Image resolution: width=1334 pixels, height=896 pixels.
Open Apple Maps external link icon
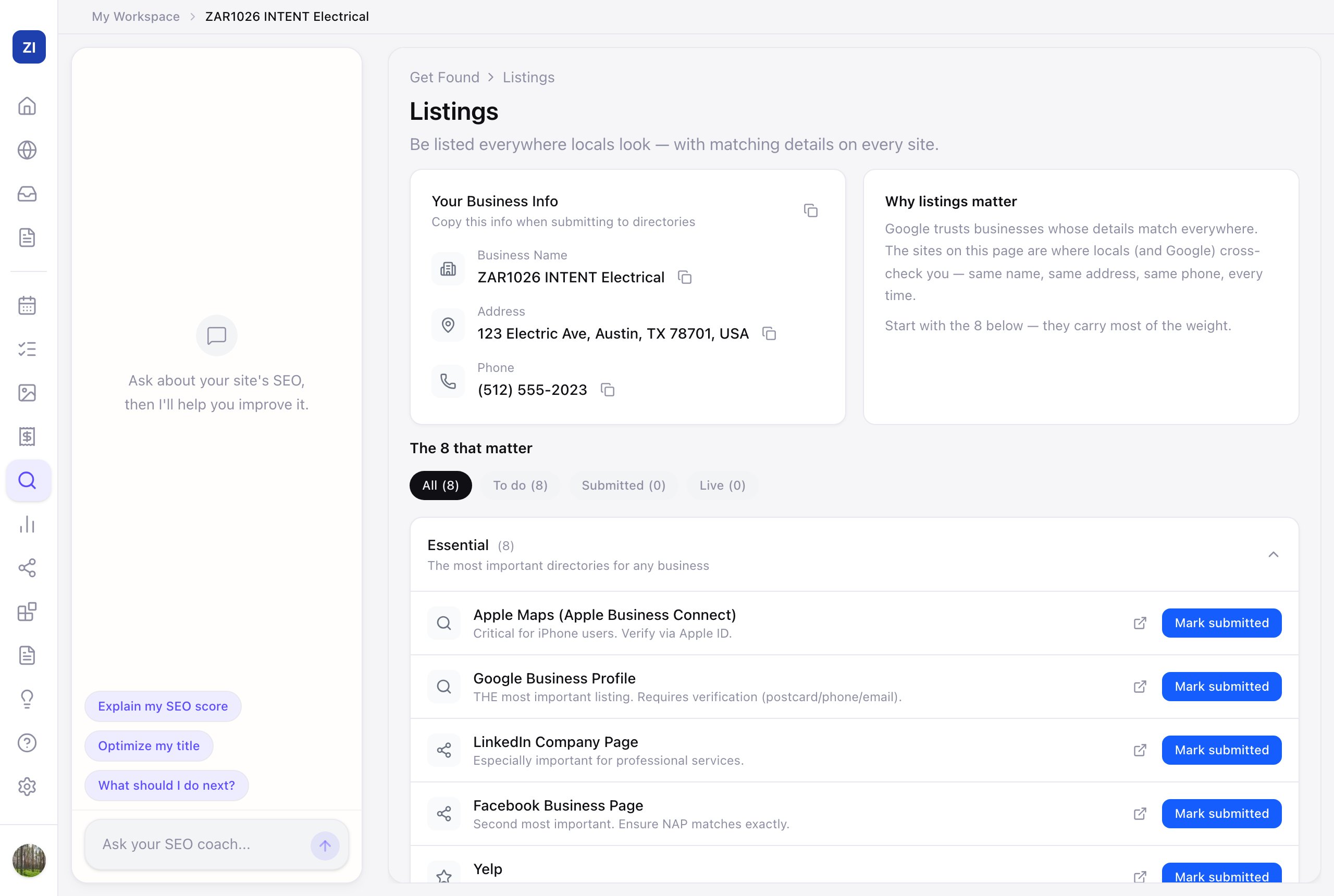pyautogui.click(x=1140, y=623)
